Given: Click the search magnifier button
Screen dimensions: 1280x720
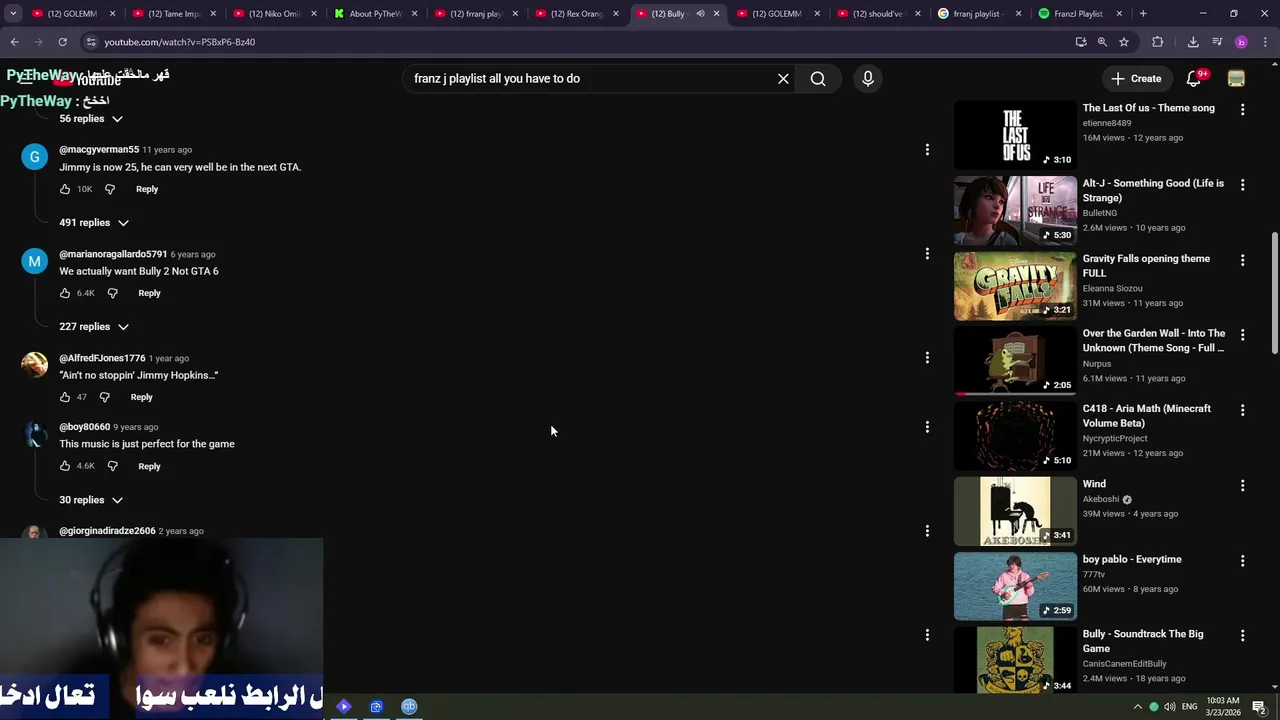Looking at the screenshot, I should click(818, 79).
